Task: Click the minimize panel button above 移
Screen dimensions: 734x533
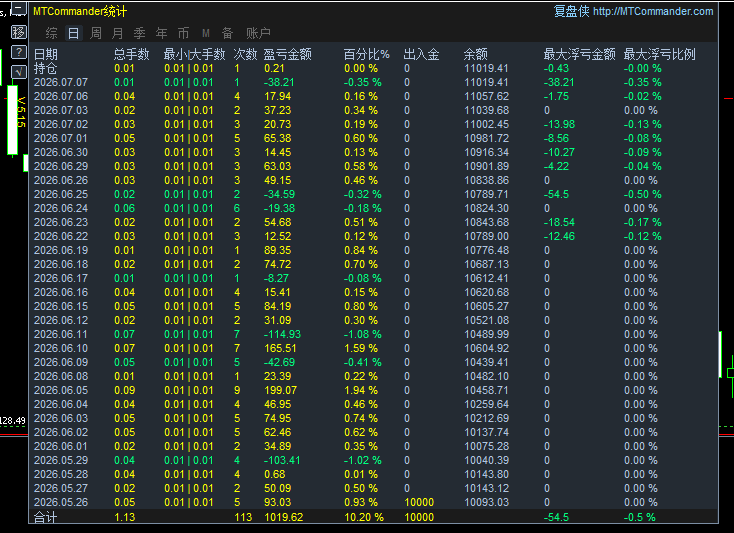Action: click(x=18, y=8)
